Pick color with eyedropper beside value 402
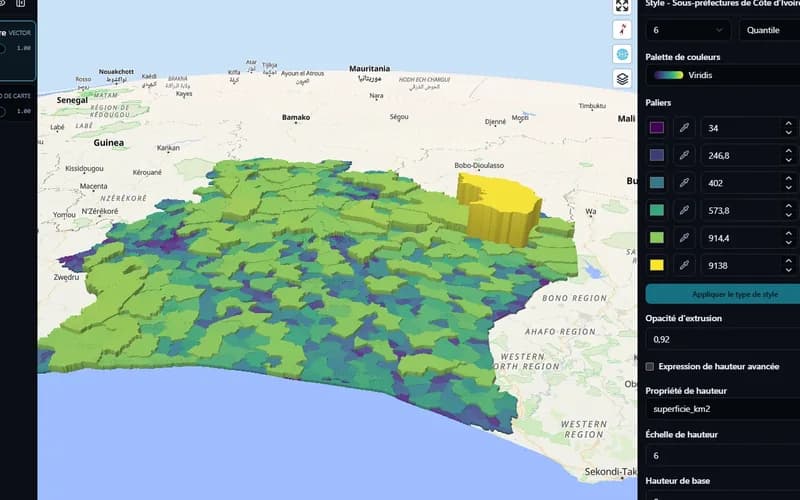The width and height of the screenshot is (800, 500). tap(684, 183)
